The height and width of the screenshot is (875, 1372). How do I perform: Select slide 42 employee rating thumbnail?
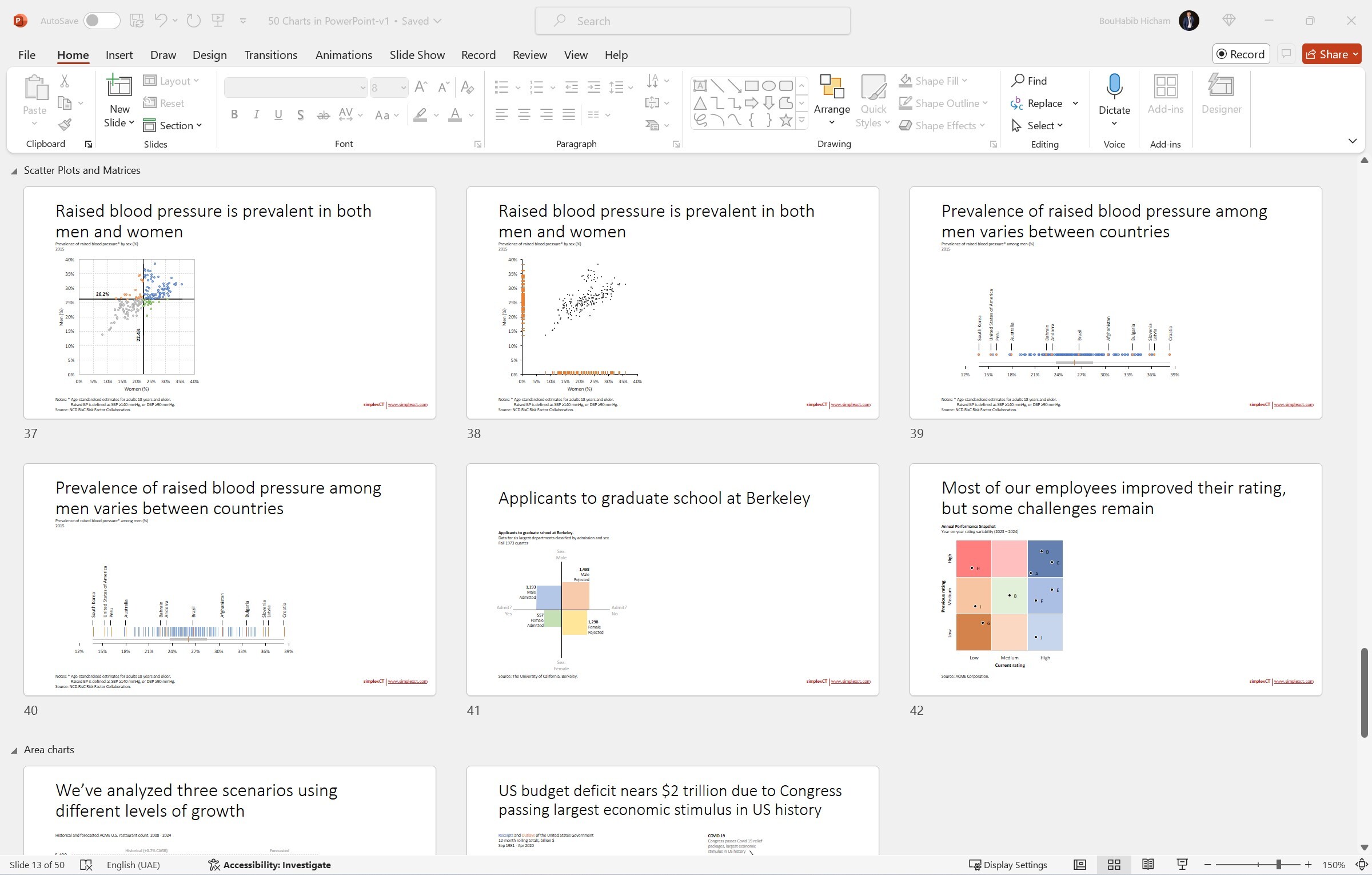pos(1115,579)
